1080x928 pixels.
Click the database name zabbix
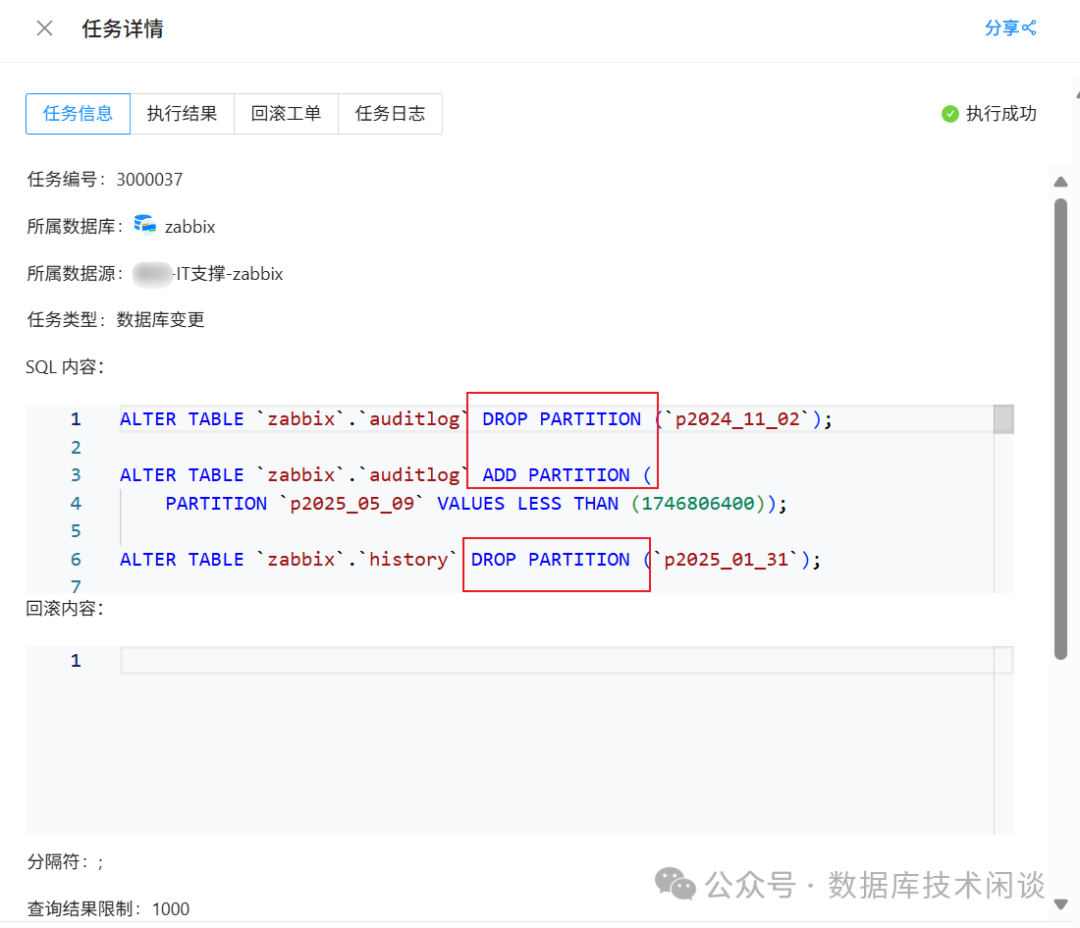[190, 227]
